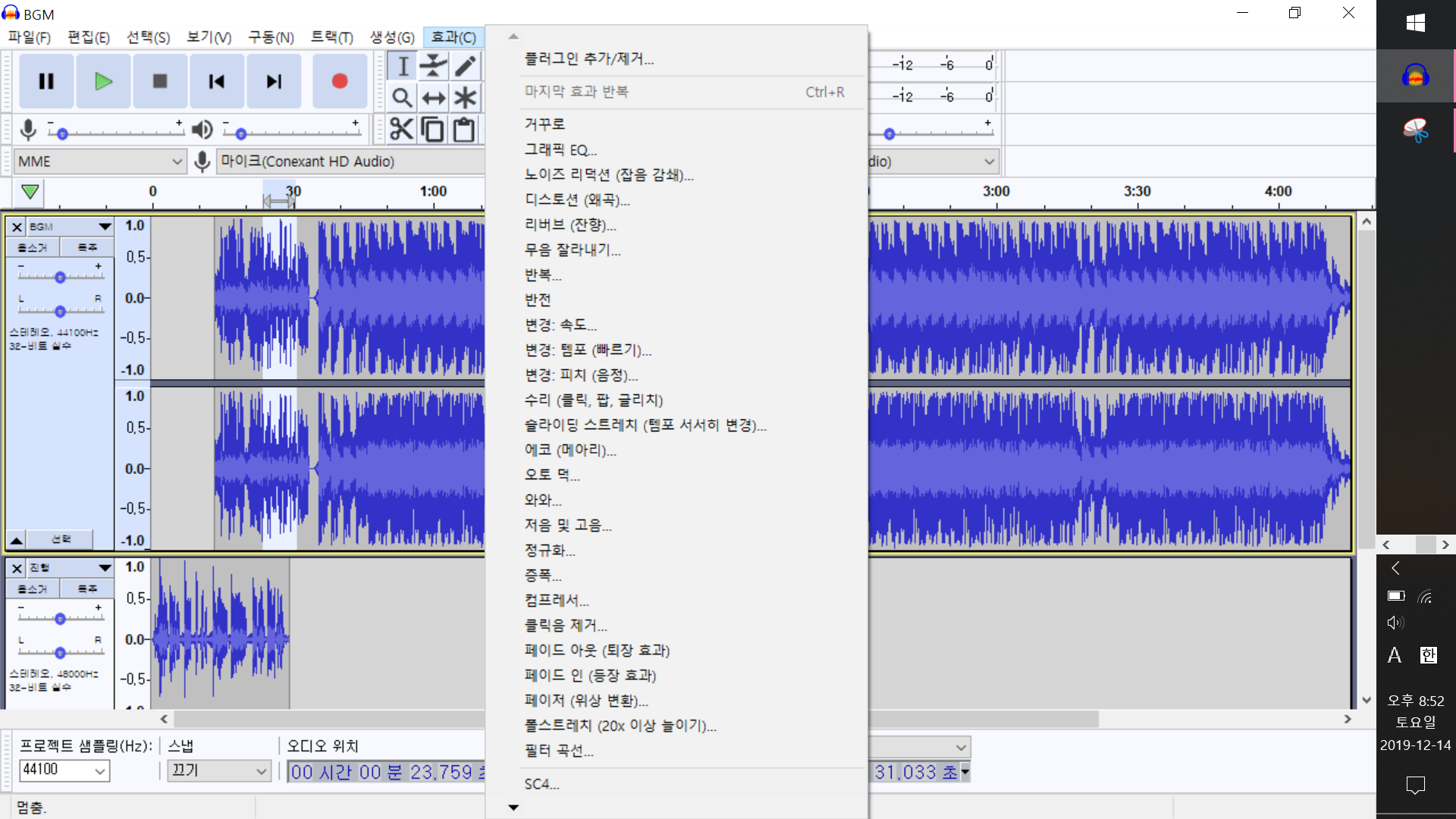1456x819 pixels.
Task: Select the Time Shift arrows tool
Action: (x=434, y=98)
